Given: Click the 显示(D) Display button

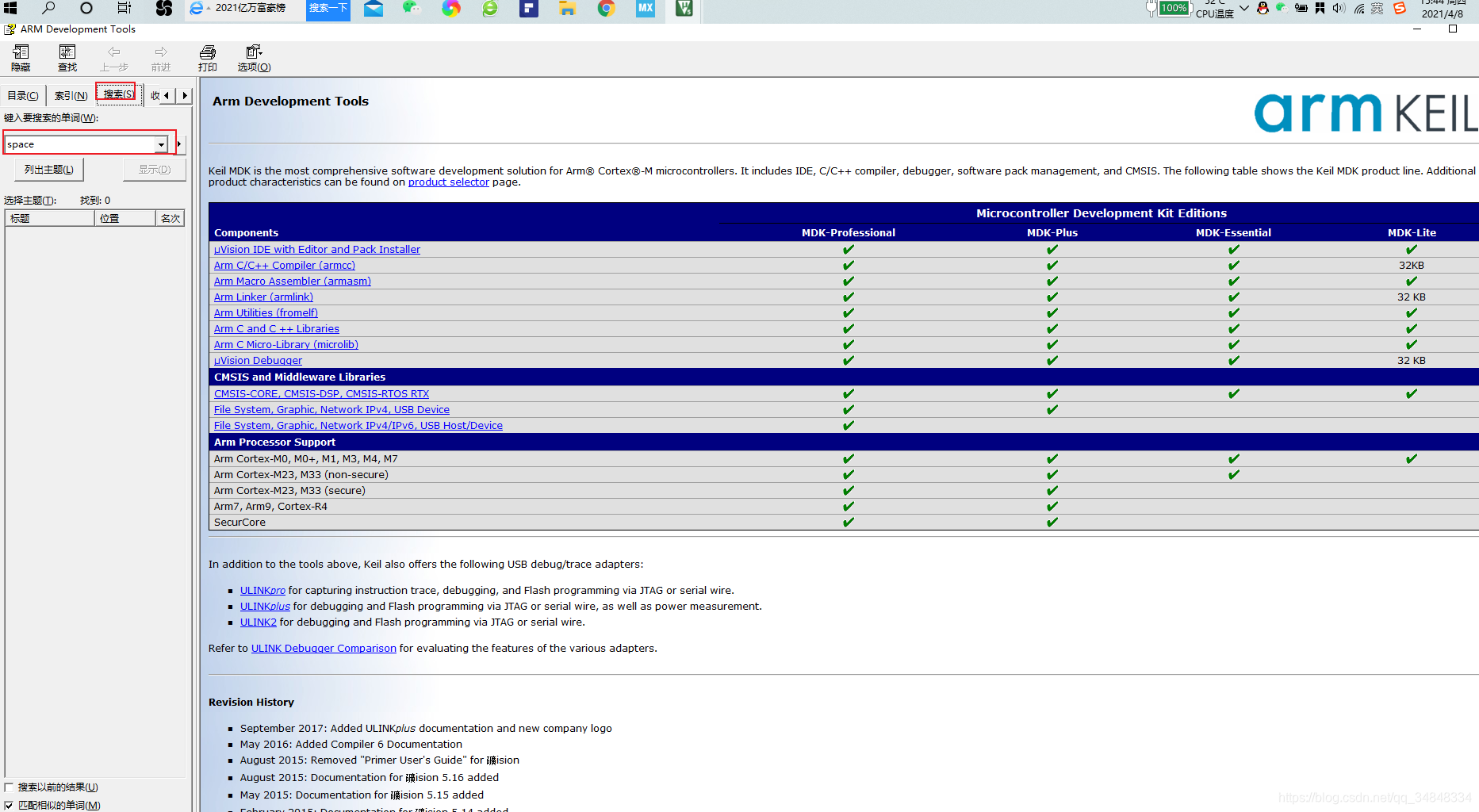Looking at the screenshot, I should point(155,170).
